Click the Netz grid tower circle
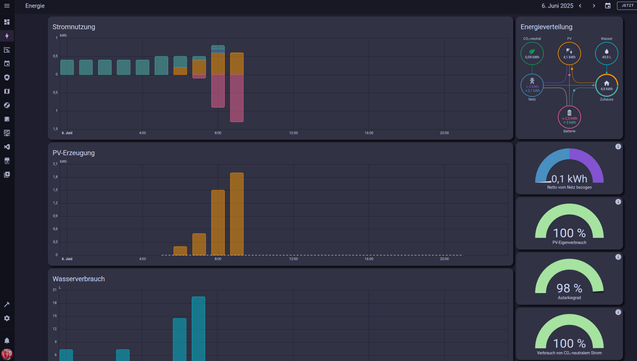Screen dimensions: 637x361 point(532,85)
